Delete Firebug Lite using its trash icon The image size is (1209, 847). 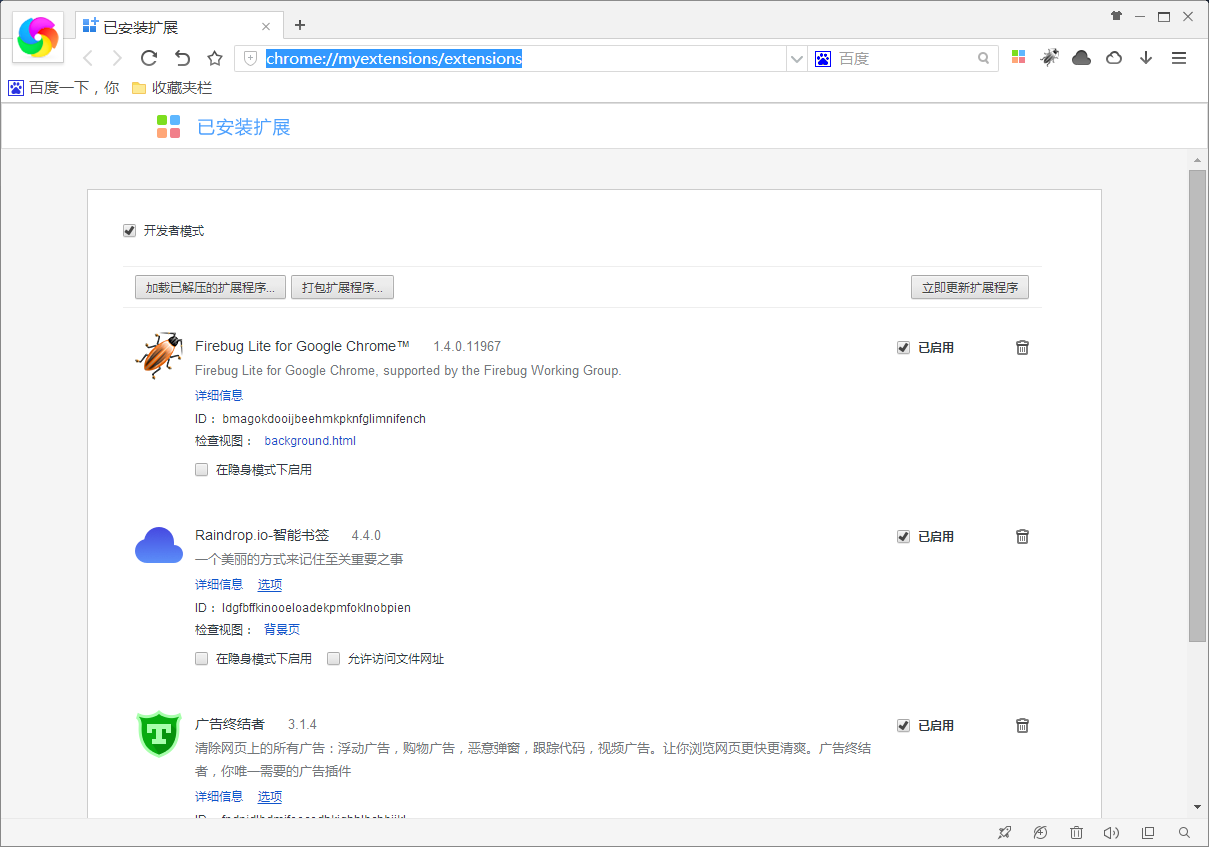pos(1022,347)
